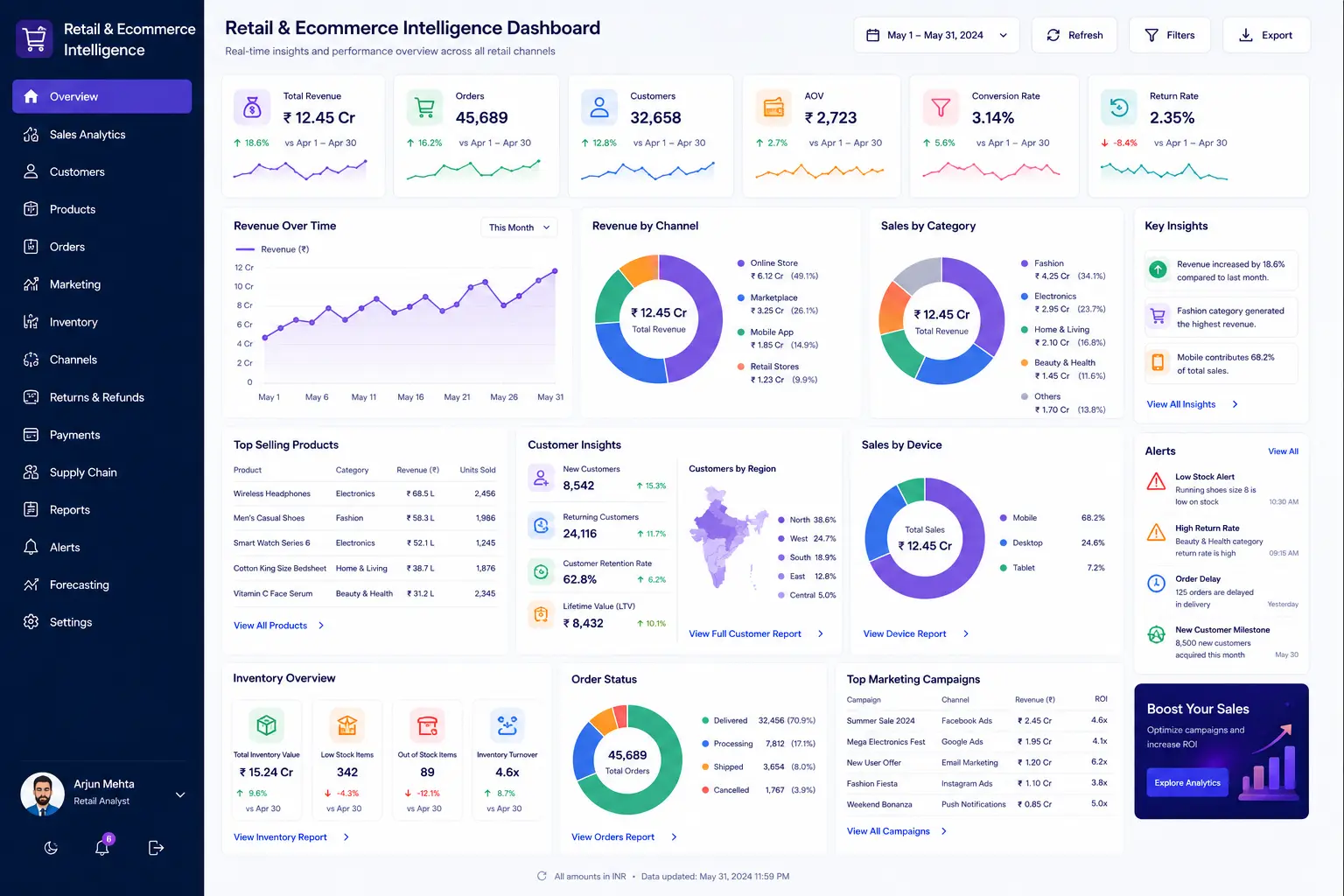Click the Beauty & Health legend dot
Image resolution: width=1344 pixels, height=896 pixels.
(x=1025, y=362)
